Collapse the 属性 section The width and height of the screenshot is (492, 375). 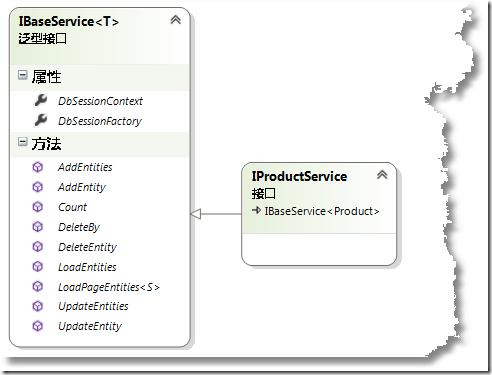22,75
